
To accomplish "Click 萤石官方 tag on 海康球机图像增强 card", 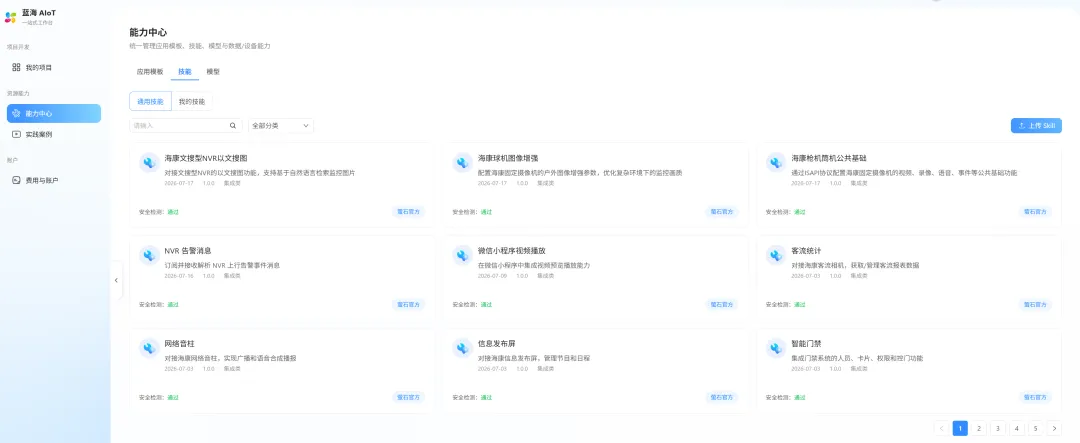I will coord(722,212).
